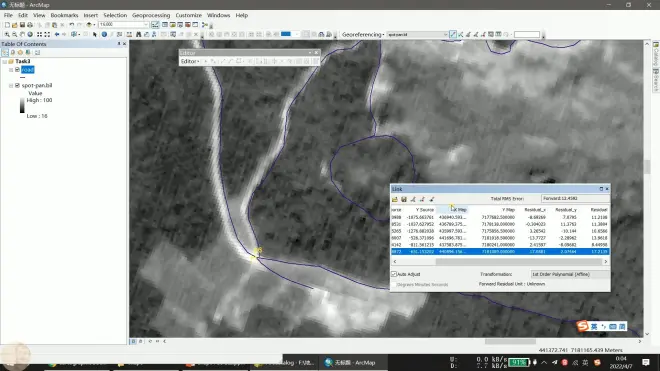Image resolution: width=660 pixels, height=371 pixels.
Task: Open the Georeferencing dropdown menu
Action: (363, 35)
